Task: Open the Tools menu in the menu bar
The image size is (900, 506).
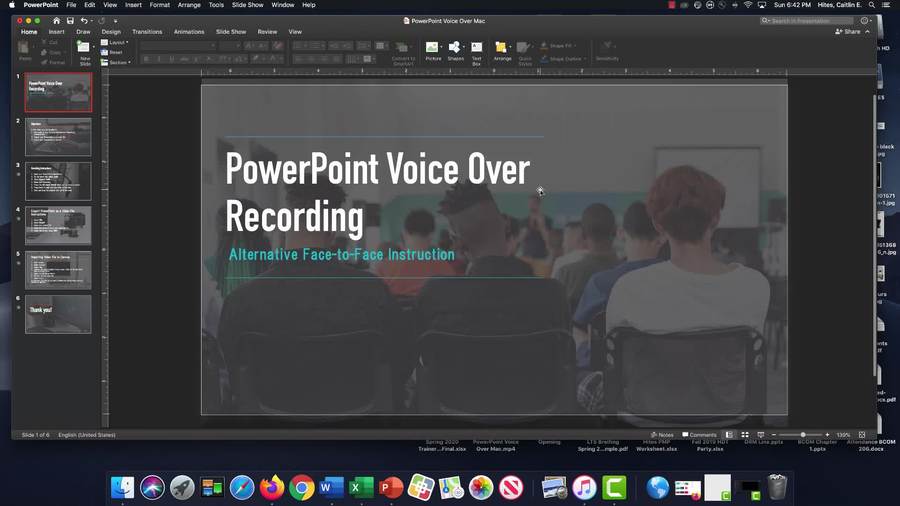Action: pyautogui.click(x=216, y=5)
